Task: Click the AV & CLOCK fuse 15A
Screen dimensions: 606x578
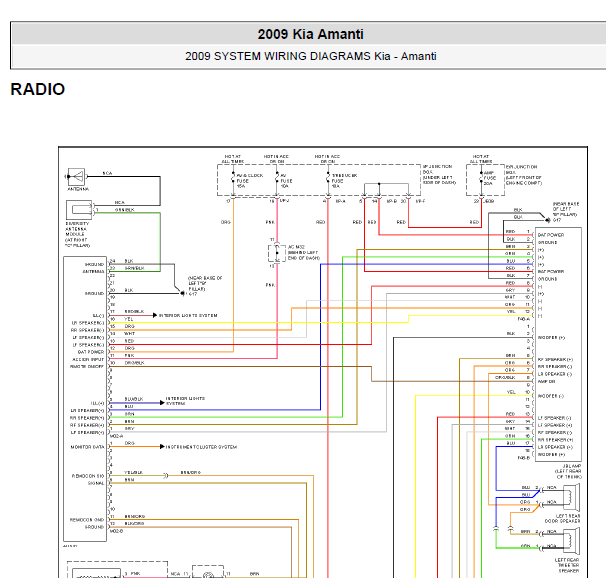Action: [233, 180]
